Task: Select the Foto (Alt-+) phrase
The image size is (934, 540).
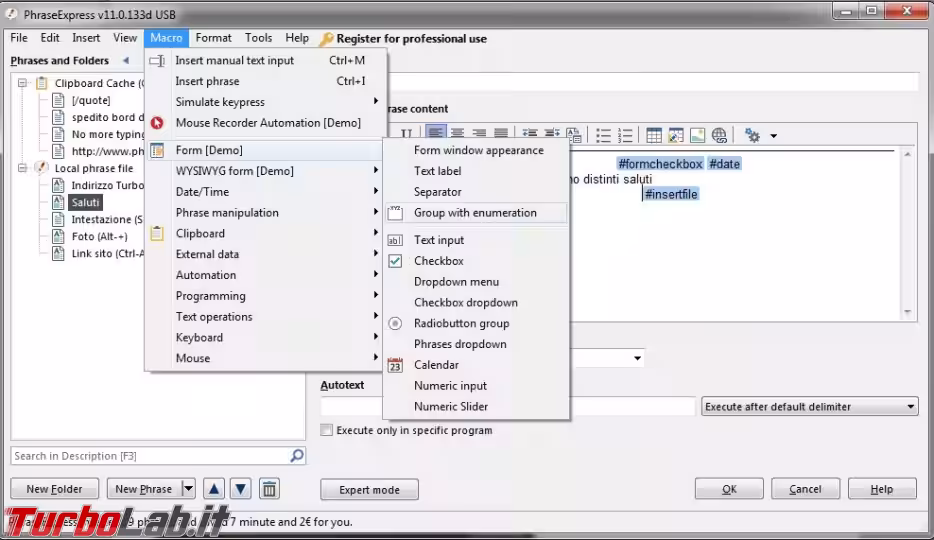Action: click(99, 236)
